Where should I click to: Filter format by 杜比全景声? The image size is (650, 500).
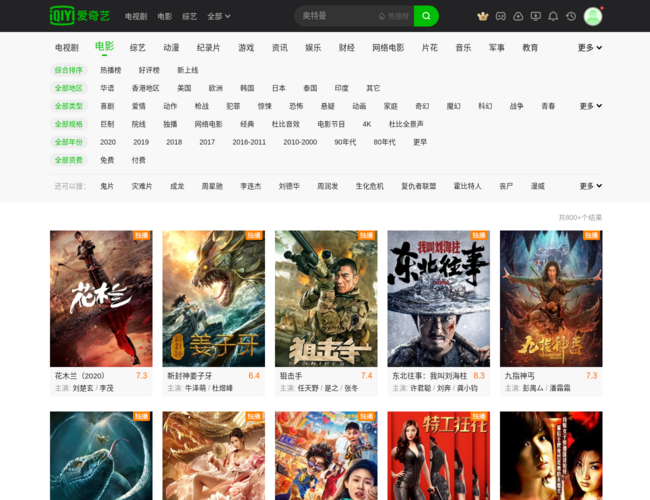click(406, 124)
